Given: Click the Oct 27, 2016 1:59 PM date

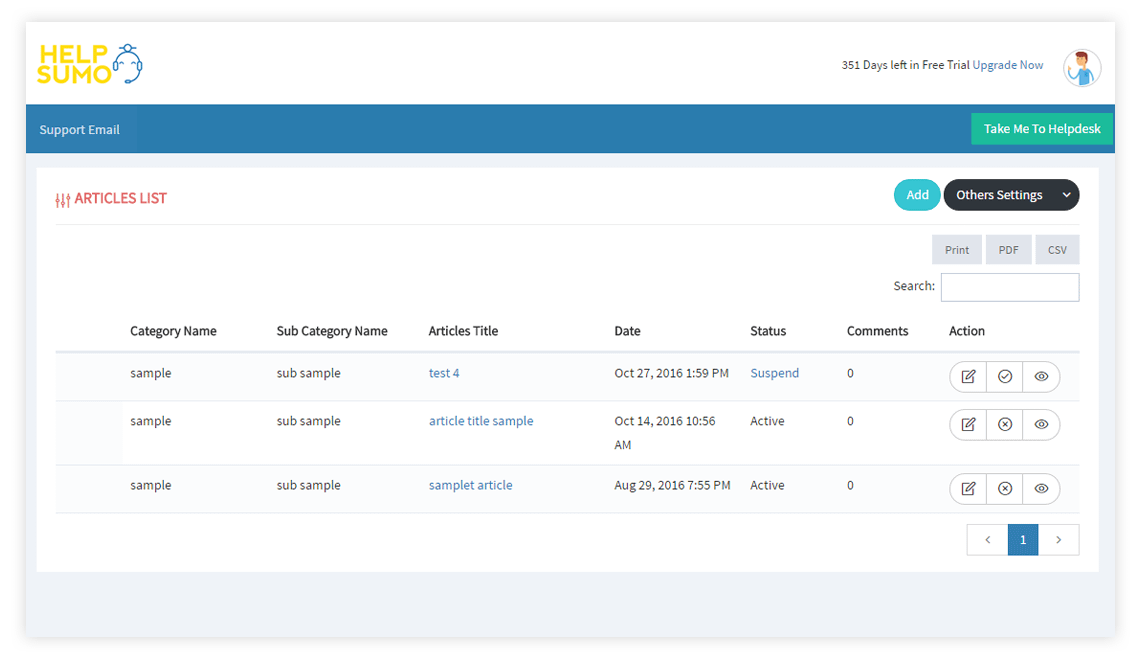Looking at the screenshot, I should 671,373.
